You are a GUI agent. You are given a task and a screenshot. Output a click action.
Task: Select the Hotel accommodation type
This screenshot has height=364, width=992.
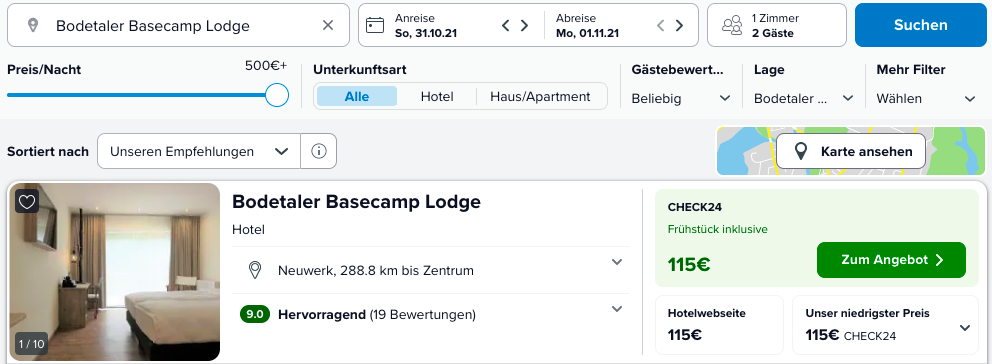pos(437,97)
